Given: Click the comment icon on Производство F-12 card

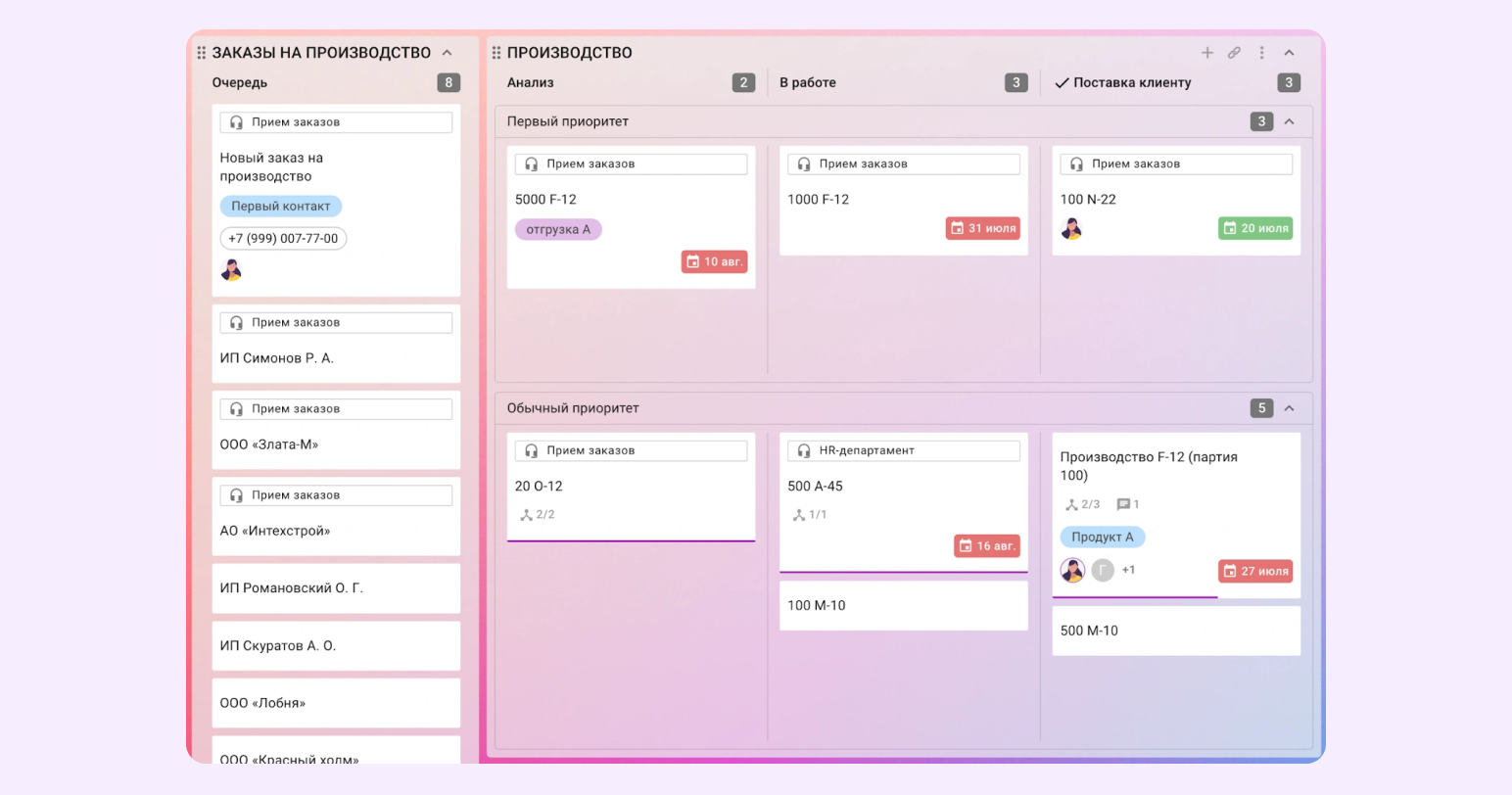Looking at the screenshot, I should (1123, 505).
